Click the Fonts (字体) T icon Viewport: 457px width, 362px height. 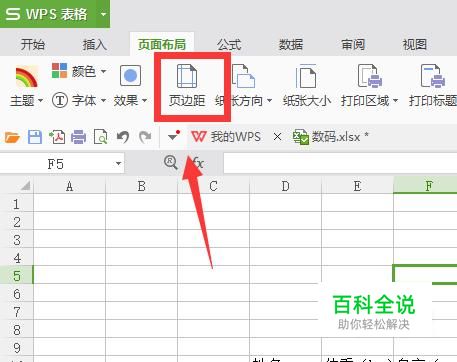point(60,100)
